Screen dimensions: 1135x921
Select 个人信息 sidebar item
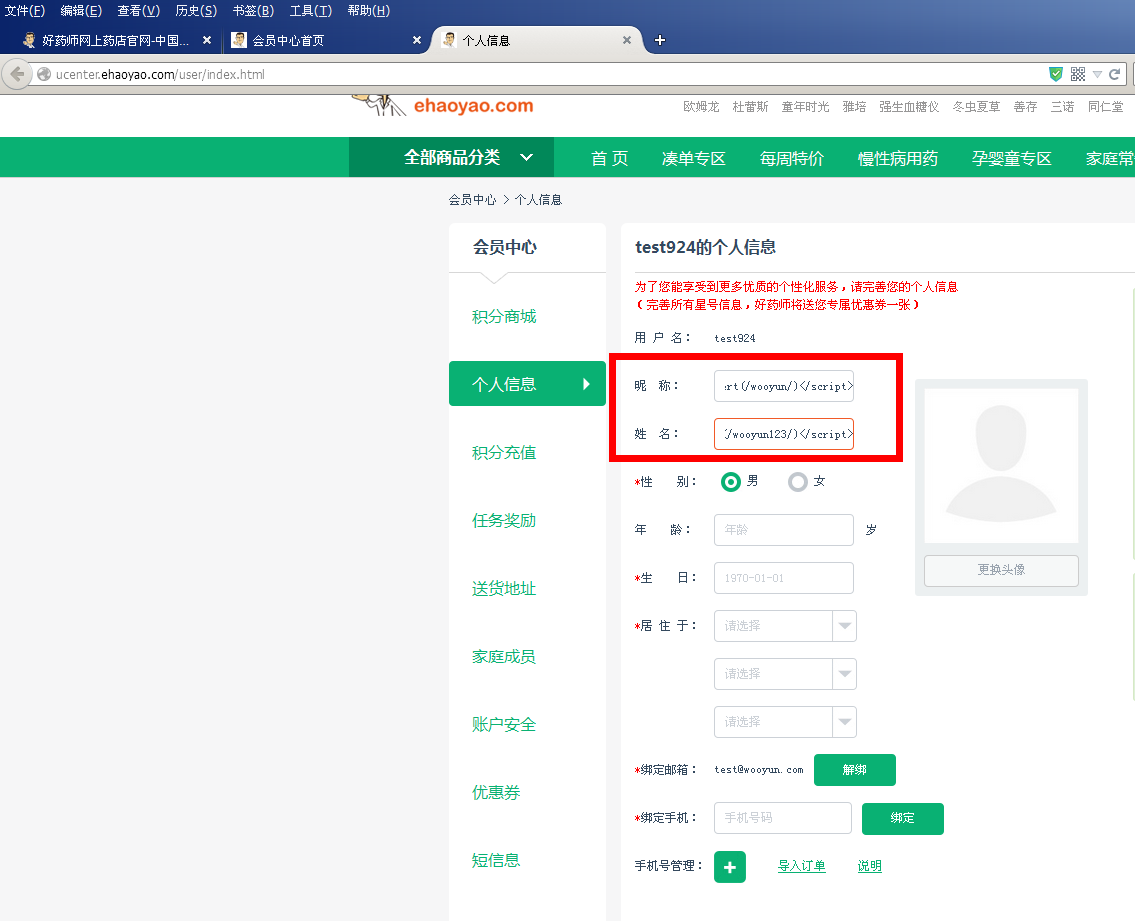pos(527,384)
